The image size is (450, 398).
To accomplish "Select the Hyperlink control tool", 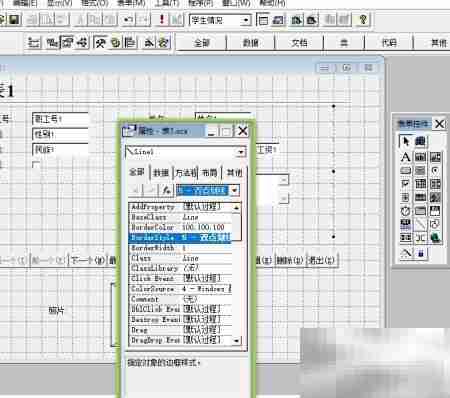I will pyautogui.click(x=435, y=238).
